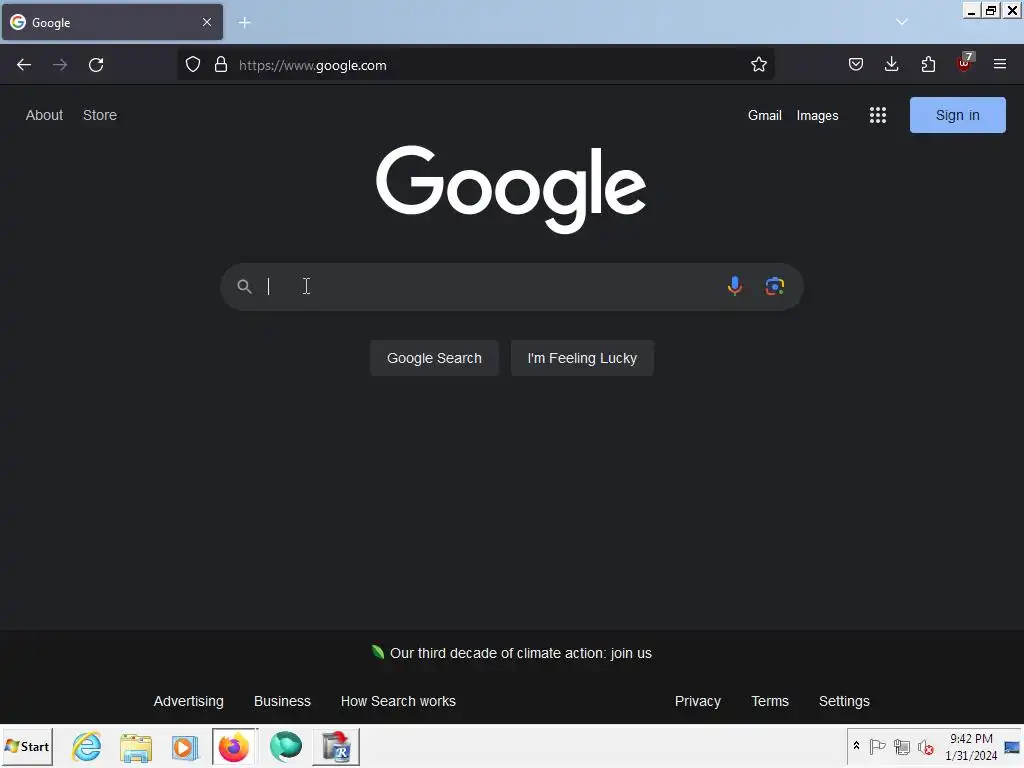The height and width of the screenshot is (768, 1024).
Task: Click the Sign in button
Action: pyautogui.click(x=957, y=115)
